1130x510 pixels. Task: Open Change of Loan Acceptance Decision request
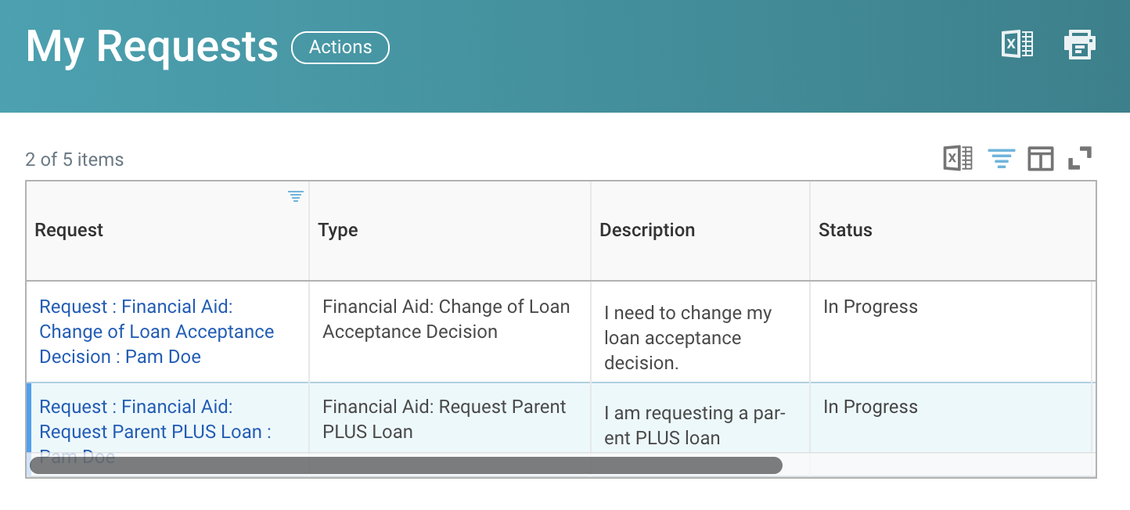[156, 332]
